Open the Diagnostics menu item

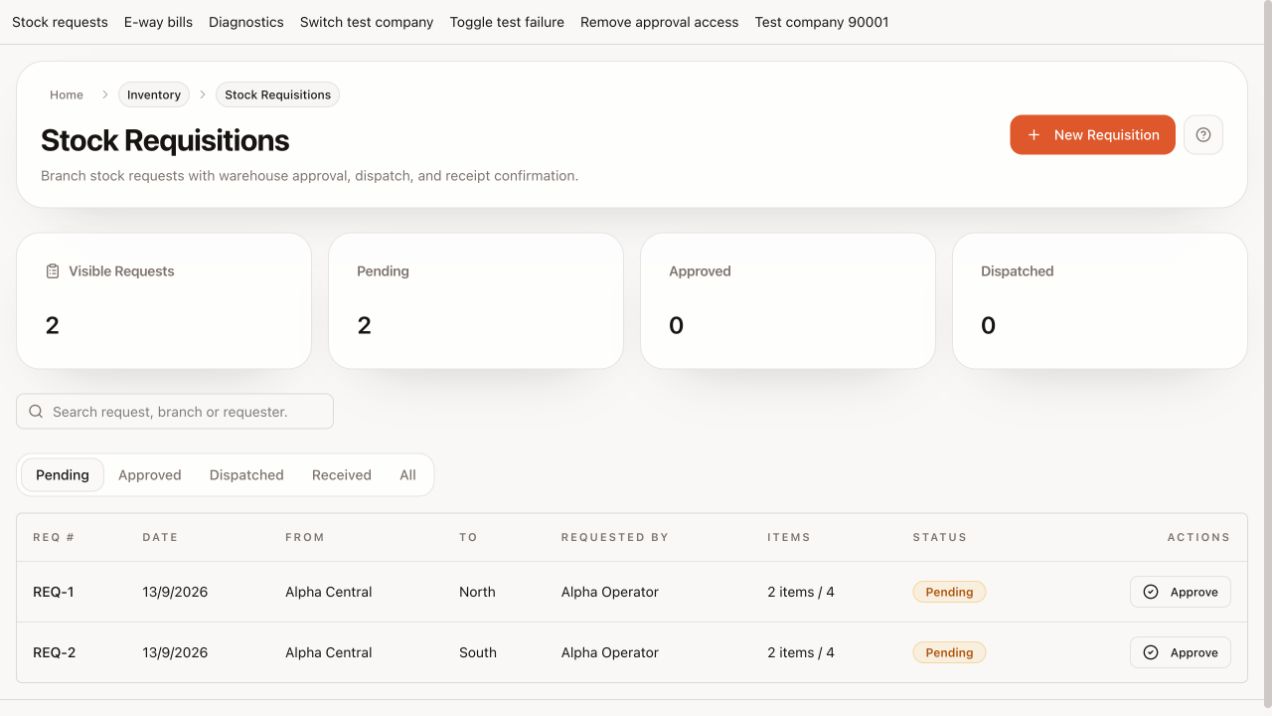(x=246, y=22)
